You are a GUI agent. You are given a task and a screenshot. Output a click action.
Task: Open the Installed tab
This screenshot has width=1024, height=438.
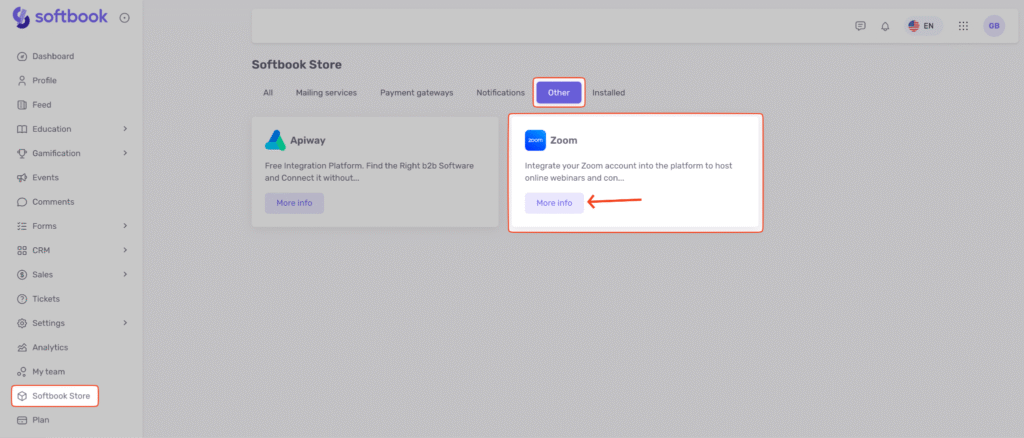(x=608, y=93)
